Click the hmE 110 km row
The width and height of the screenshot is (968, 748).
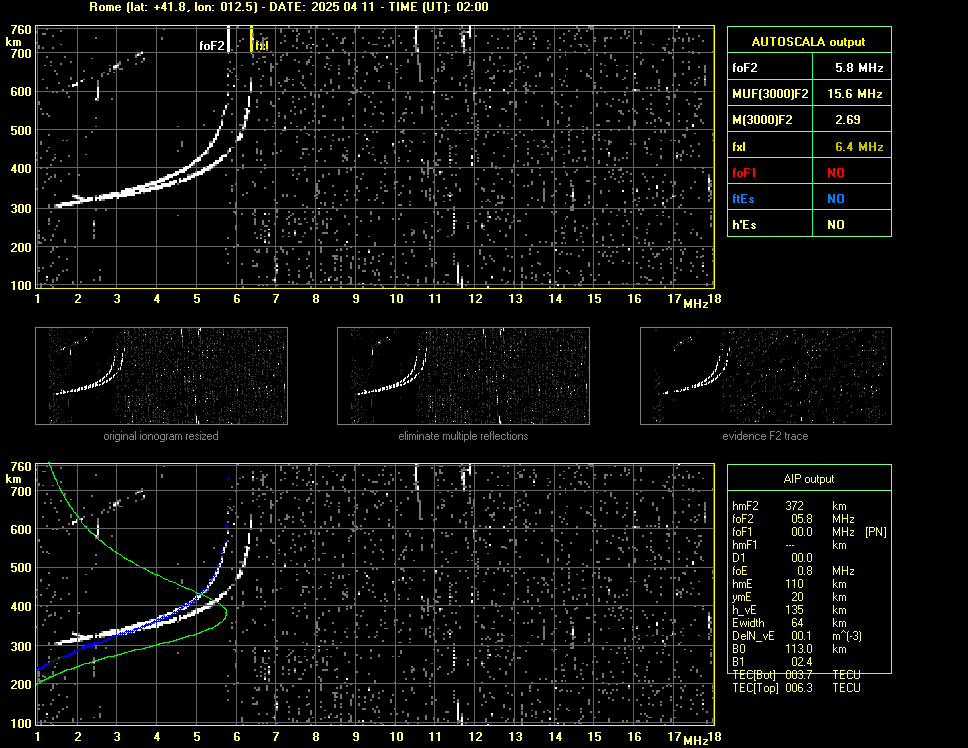[x=789, y=584]
